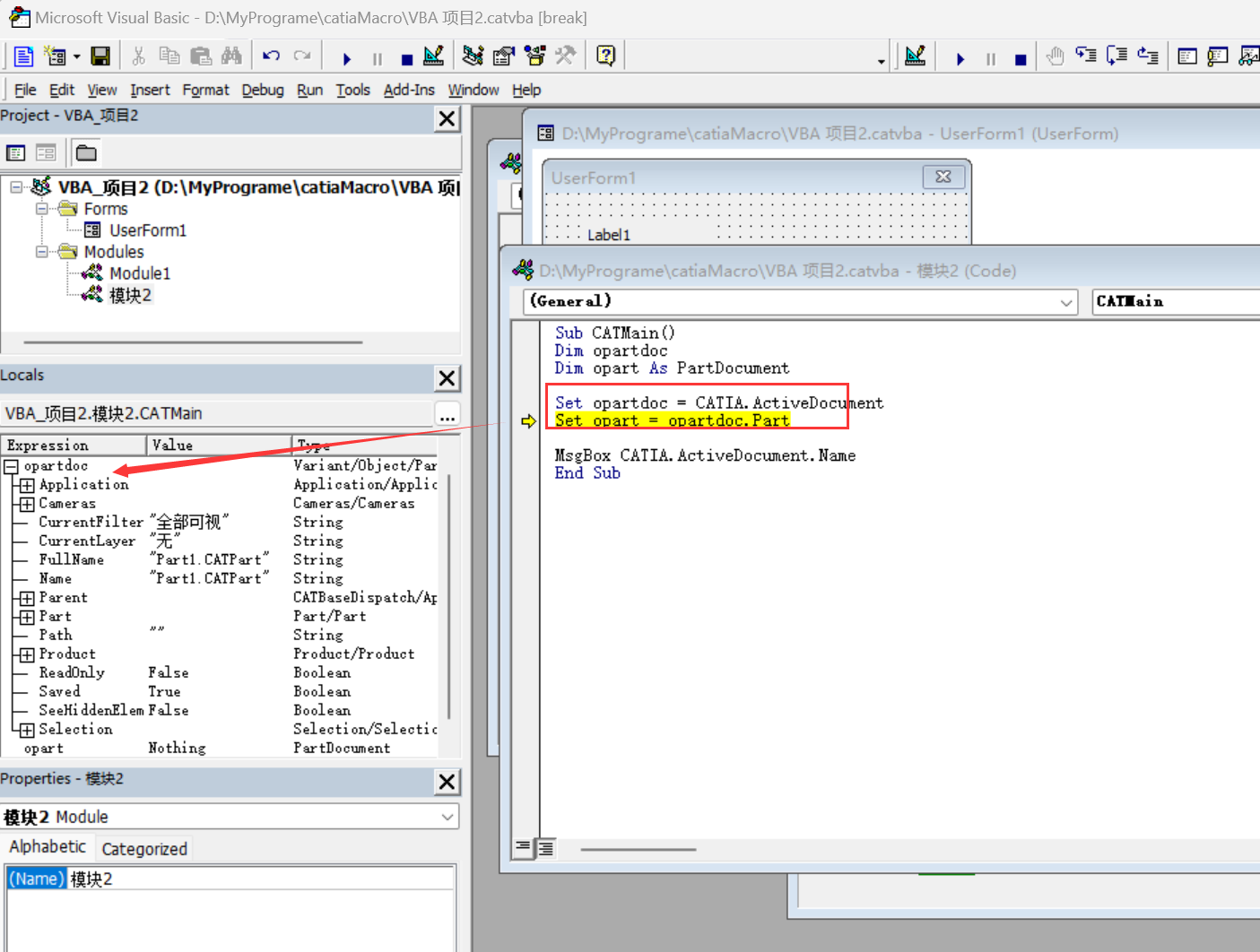1260x952 pixels.
Task: Click the Insert UserForm toolbar icon
Action: [x=56, y=56]
